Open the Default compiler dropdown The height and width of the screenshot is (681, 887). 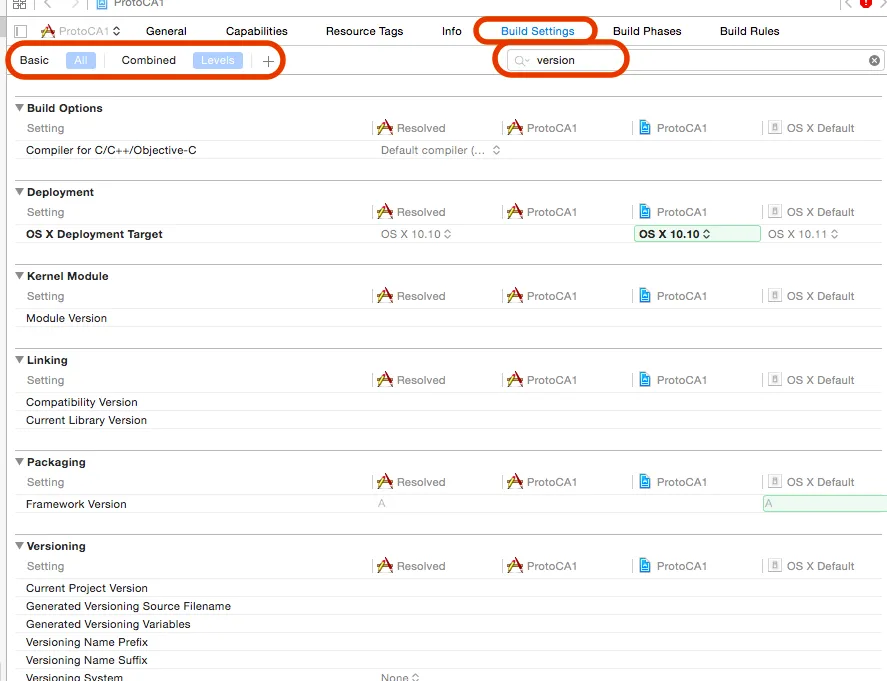440,150
